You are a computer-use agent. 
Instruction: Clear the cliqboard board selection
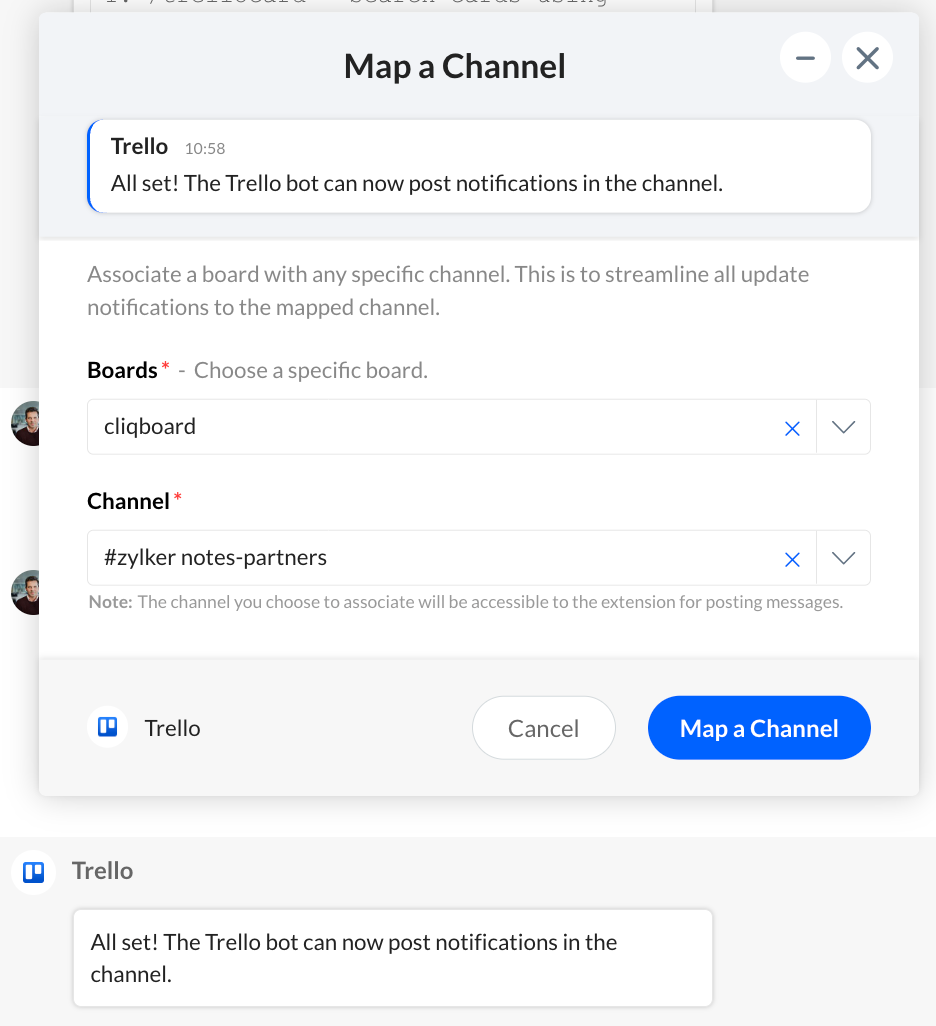792,429
